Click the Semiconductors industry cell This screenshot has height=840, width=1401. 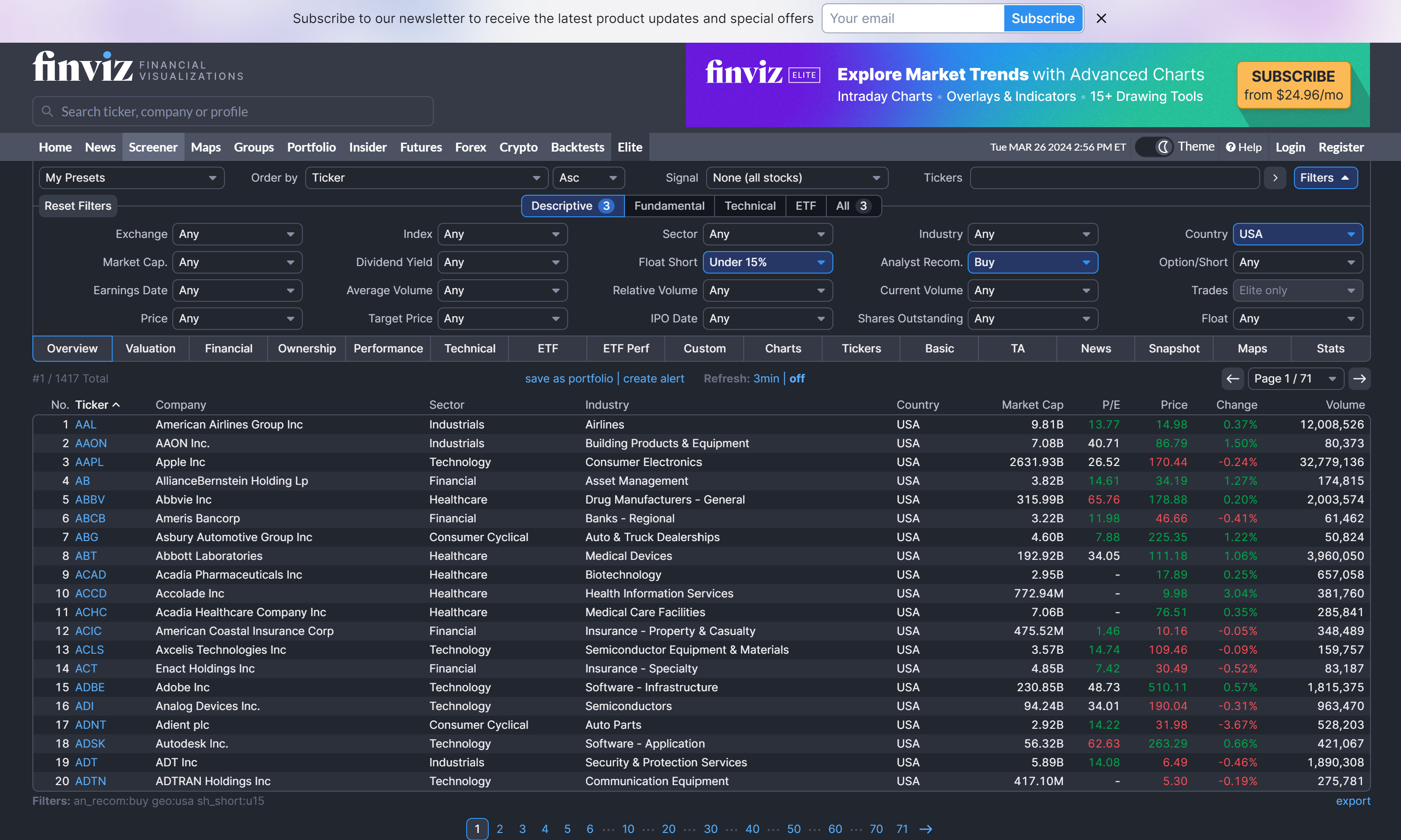pyautogui.click(x=628, y=706)
